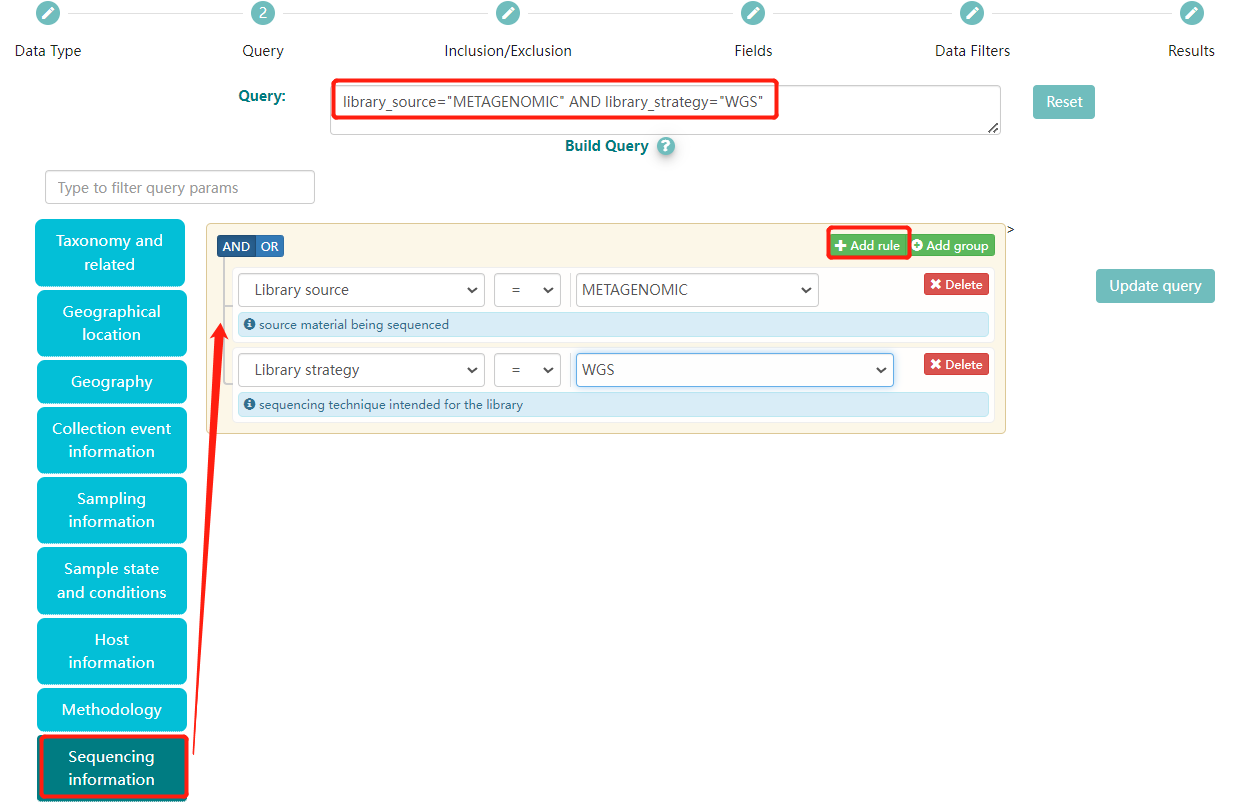Click the info icon beside 'source material being sequenced'
1250x805 pixels.
pos(250,325)
